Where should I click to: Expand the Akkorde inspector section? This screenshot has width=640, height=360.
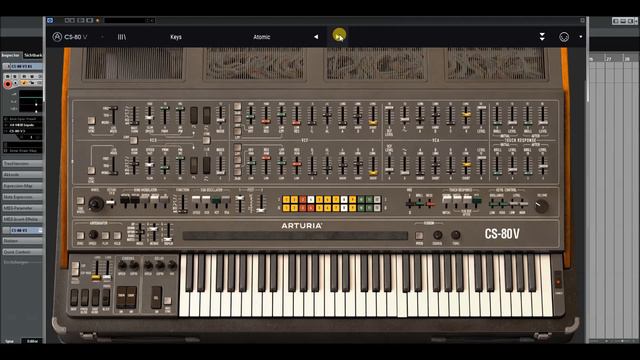tap(22, 174)
